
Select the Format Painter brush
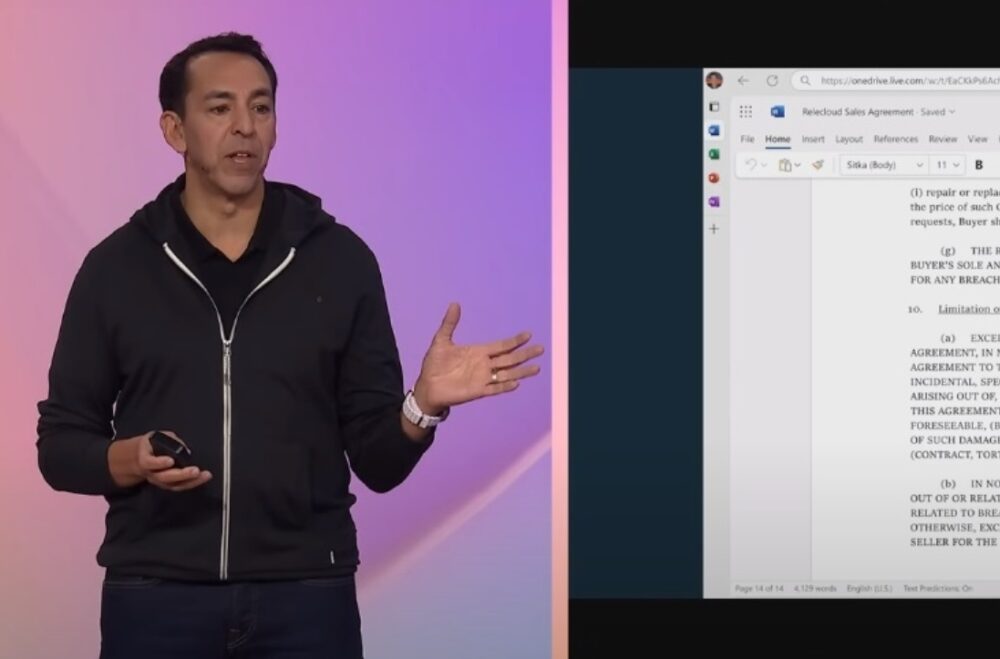[818, 165]
